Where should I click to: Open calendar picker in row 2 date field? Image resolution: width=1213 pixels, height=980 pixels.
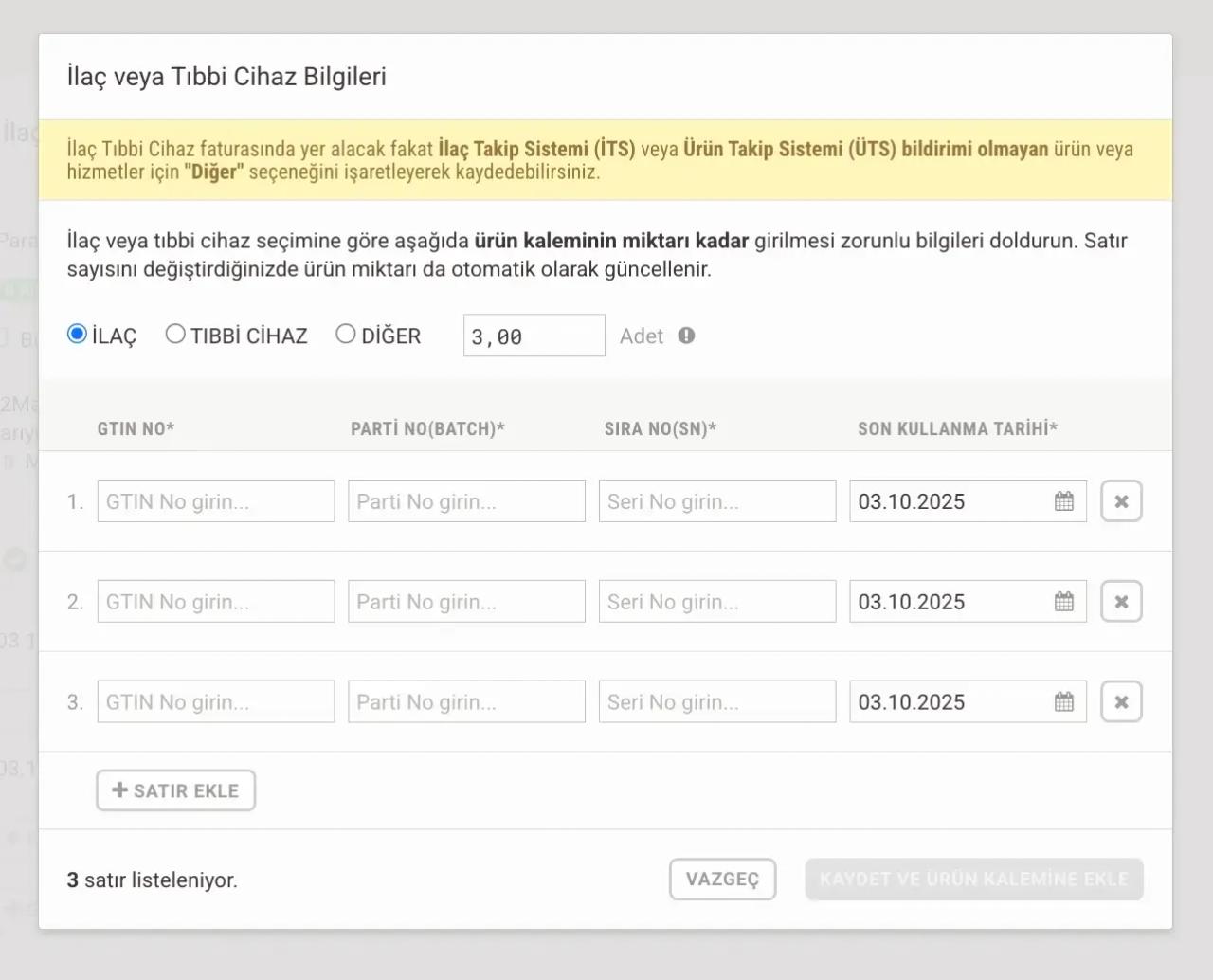(x=1063, y=602)
